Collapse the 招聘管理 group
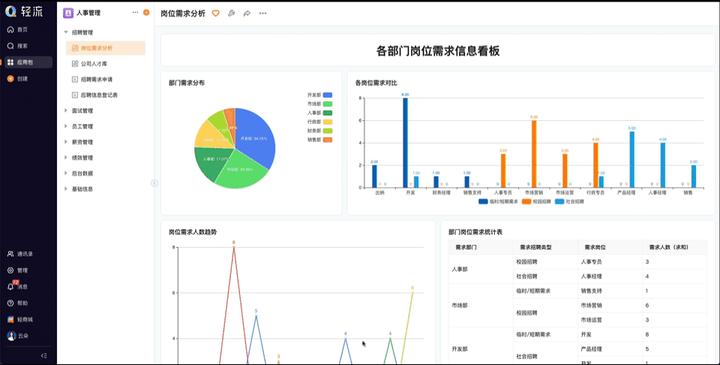 click(66, 32)
